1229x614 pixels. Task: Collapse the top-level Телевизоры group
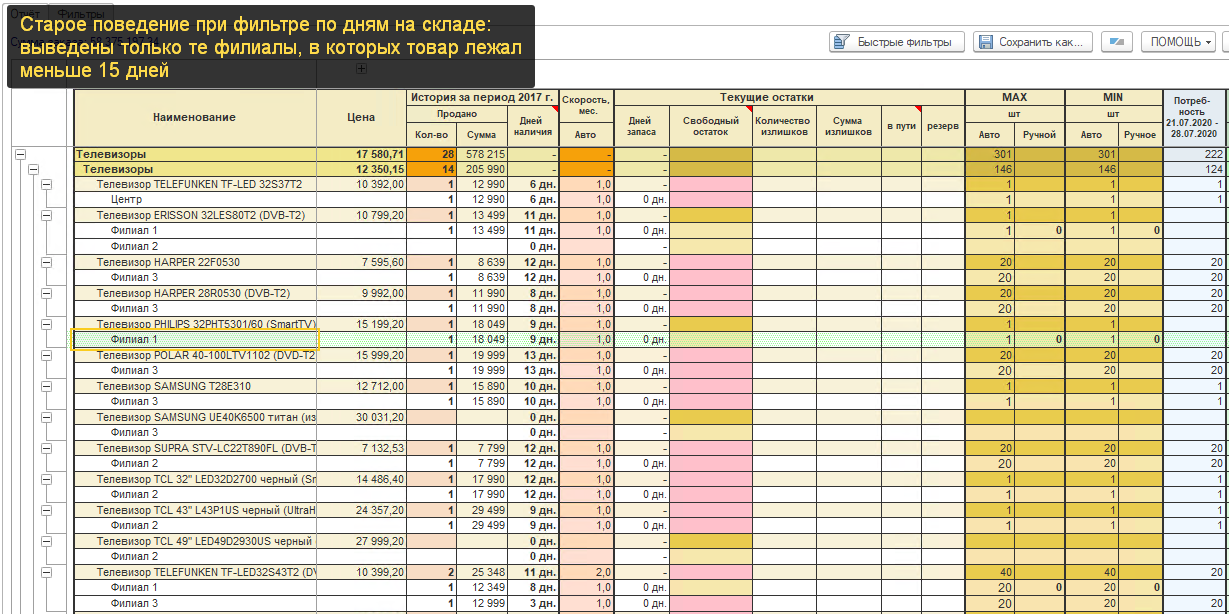tap(20, 155)
